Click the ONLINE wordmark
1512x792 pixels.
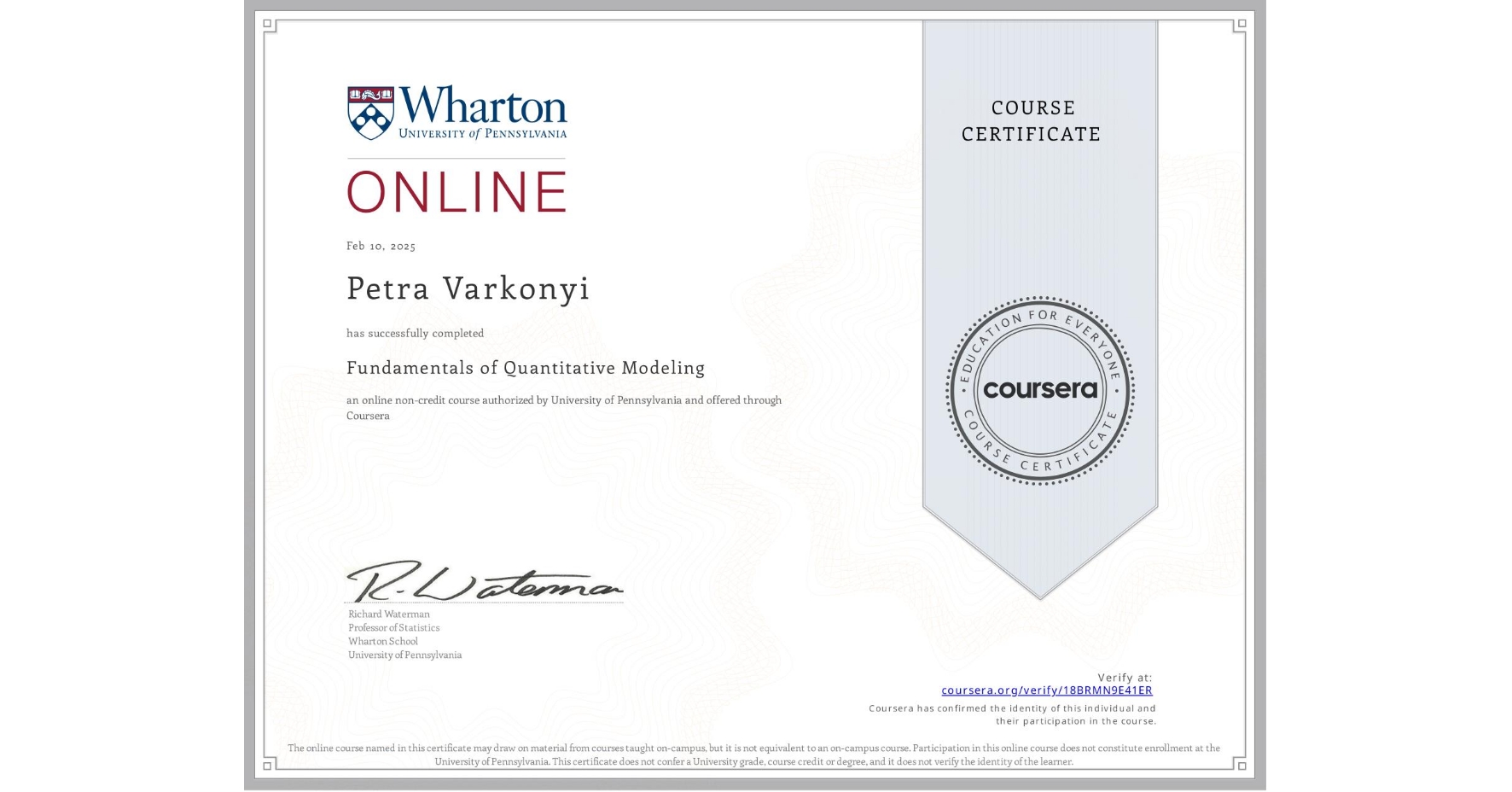pyautogui.click(x=457, y=191)
